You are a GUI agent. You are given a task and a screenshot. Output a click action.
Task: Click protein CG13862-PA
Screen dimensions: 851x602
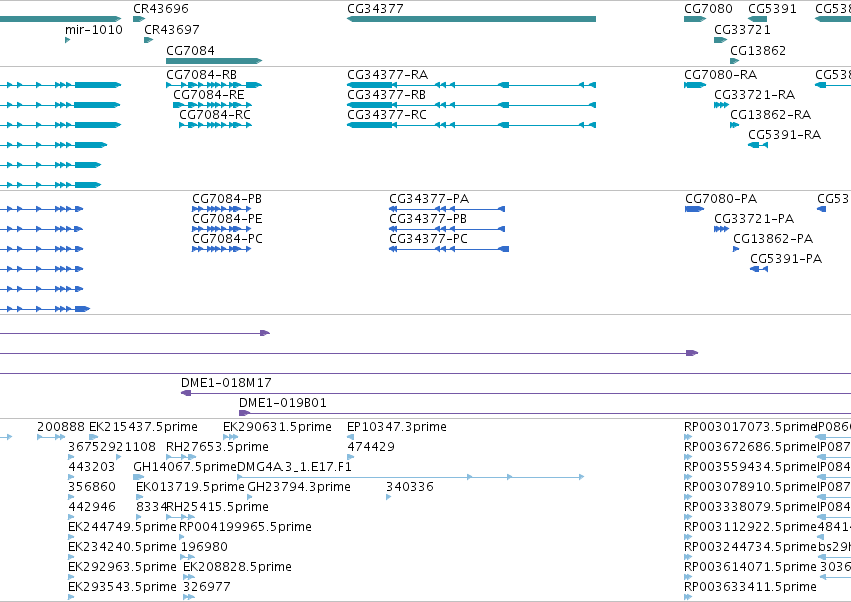click(x=736, y=249)
